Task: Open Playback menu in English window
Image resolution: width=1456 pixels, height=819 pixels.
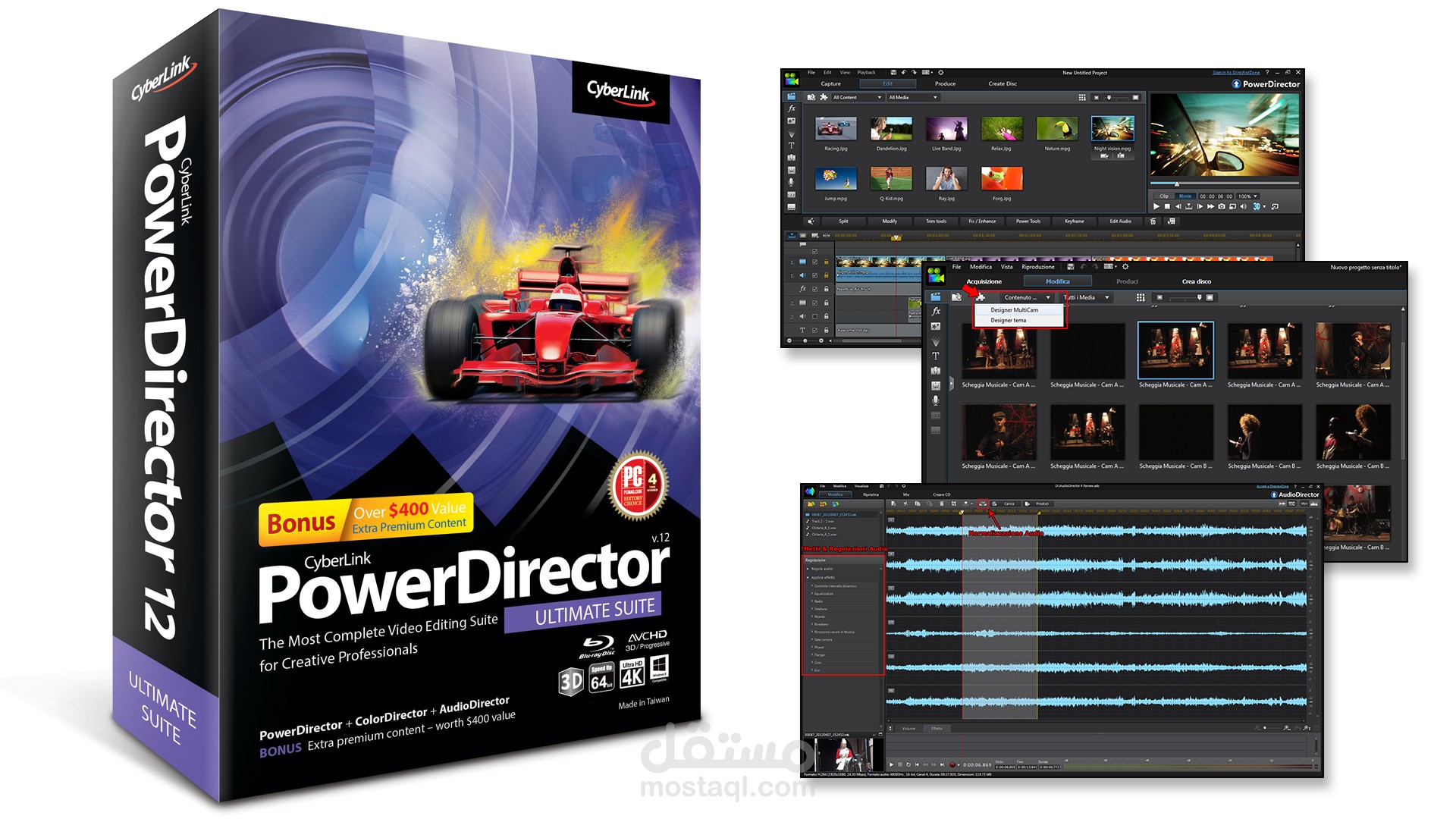Action: click(866, 73)
